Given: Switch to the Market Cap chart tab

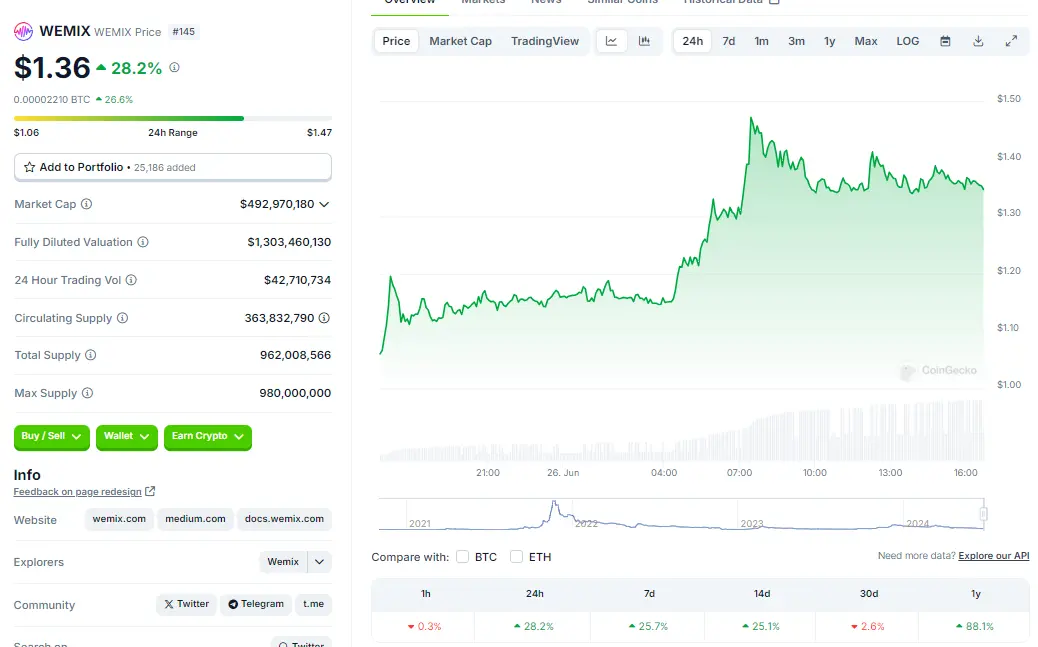Looking at the screenshot, I should click(460, 41).
